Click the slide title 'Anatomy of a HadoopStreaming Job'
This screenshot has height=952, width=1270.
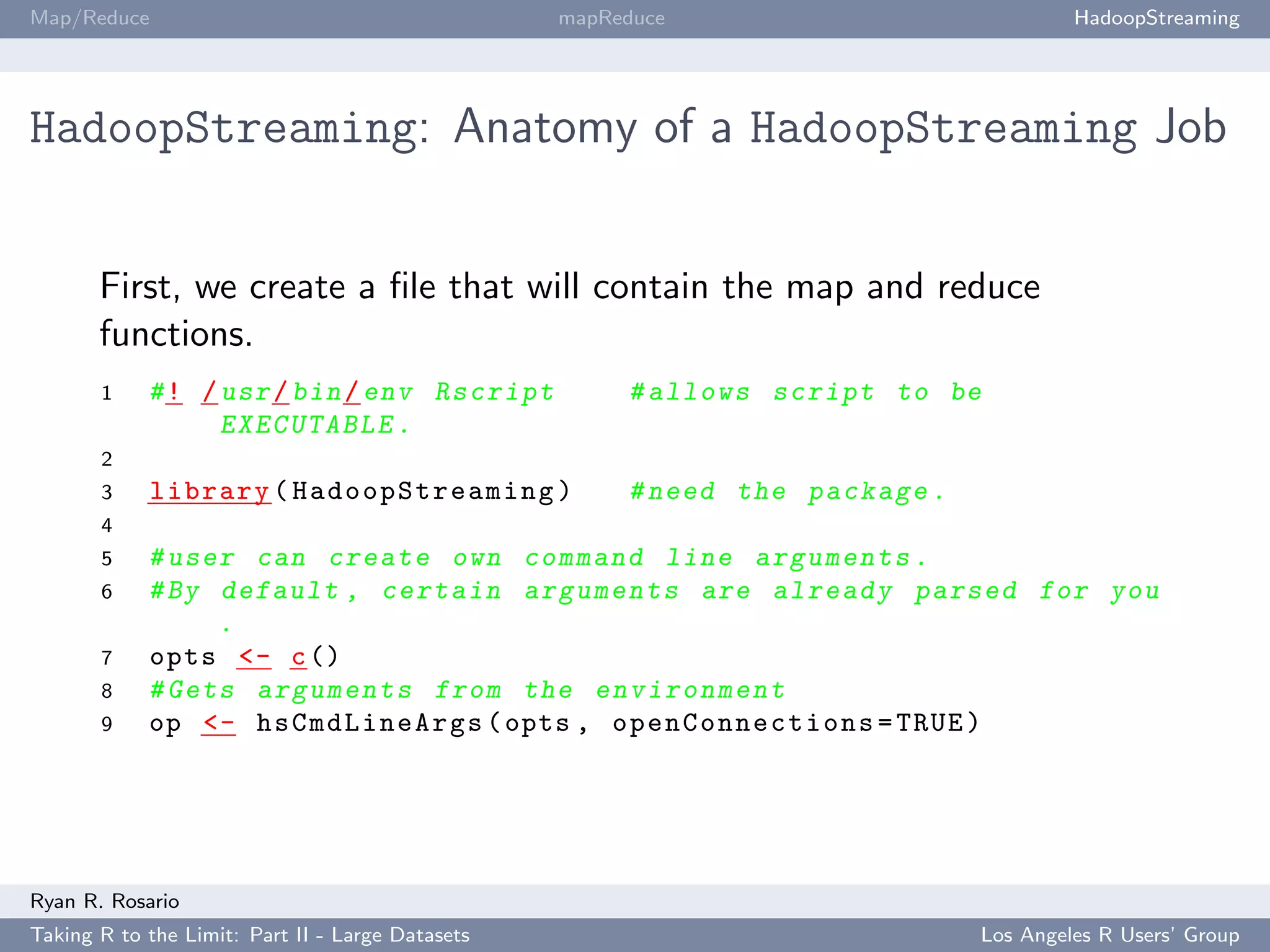(840, 128)
